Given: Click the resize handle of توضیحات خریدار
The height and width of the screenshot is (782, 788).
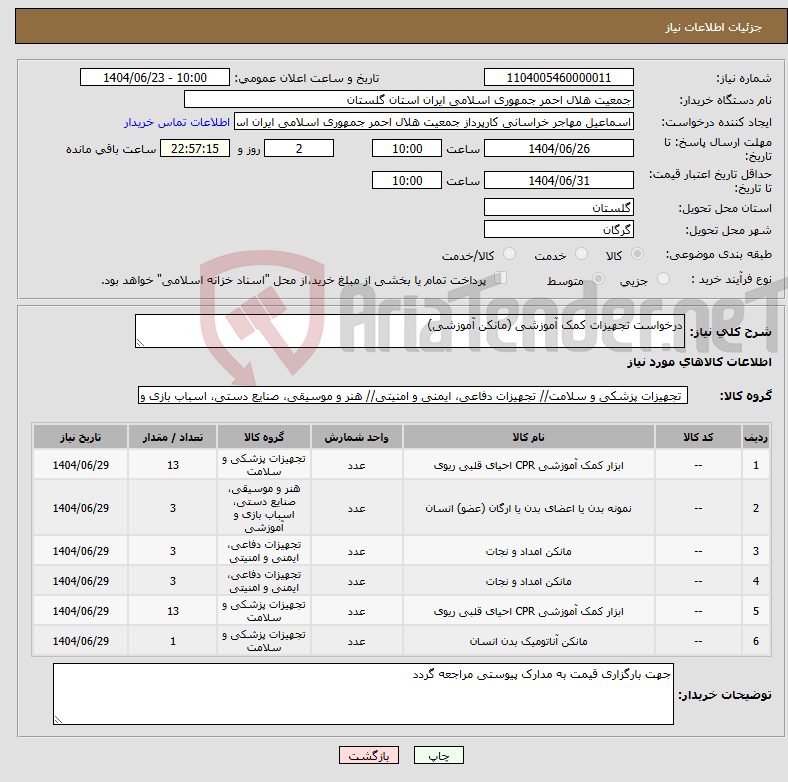Looking at the screenshot, I should point(58,720).
